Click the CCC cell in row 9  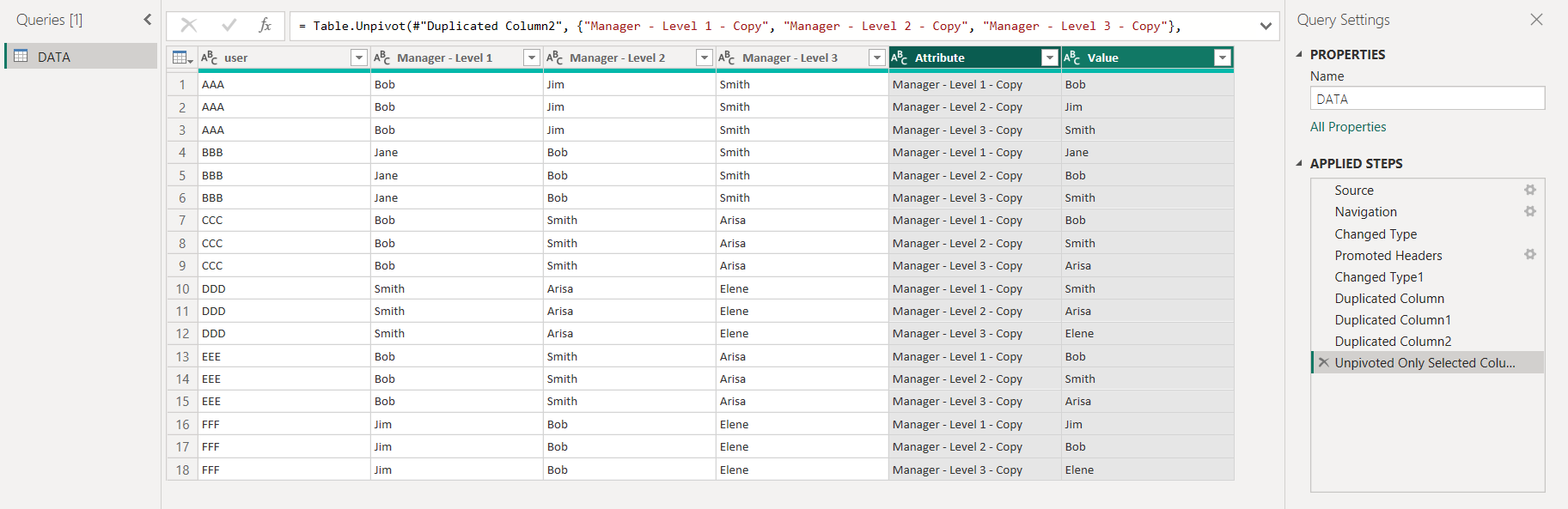[x=284, y=265]
